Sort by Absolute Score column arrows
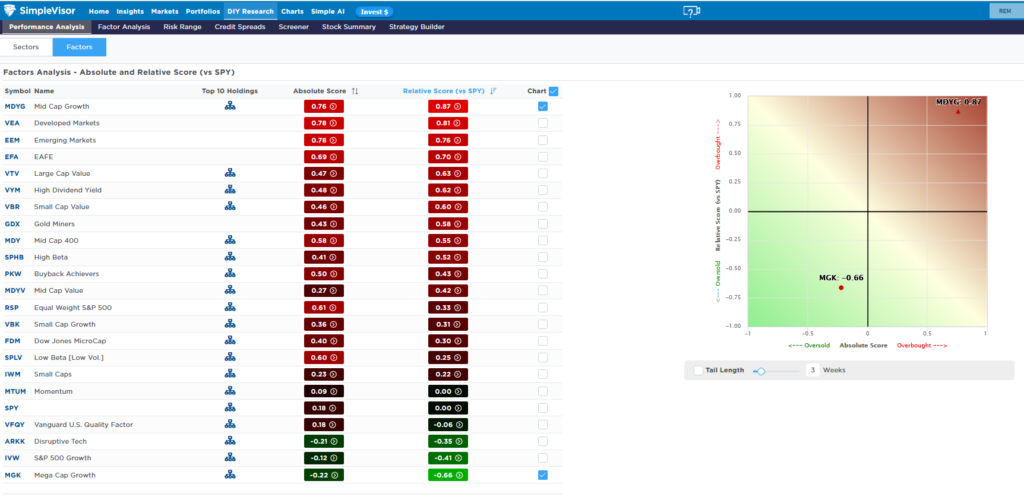Viewport: 1024px width, 503px height. [x=354, y=91]
